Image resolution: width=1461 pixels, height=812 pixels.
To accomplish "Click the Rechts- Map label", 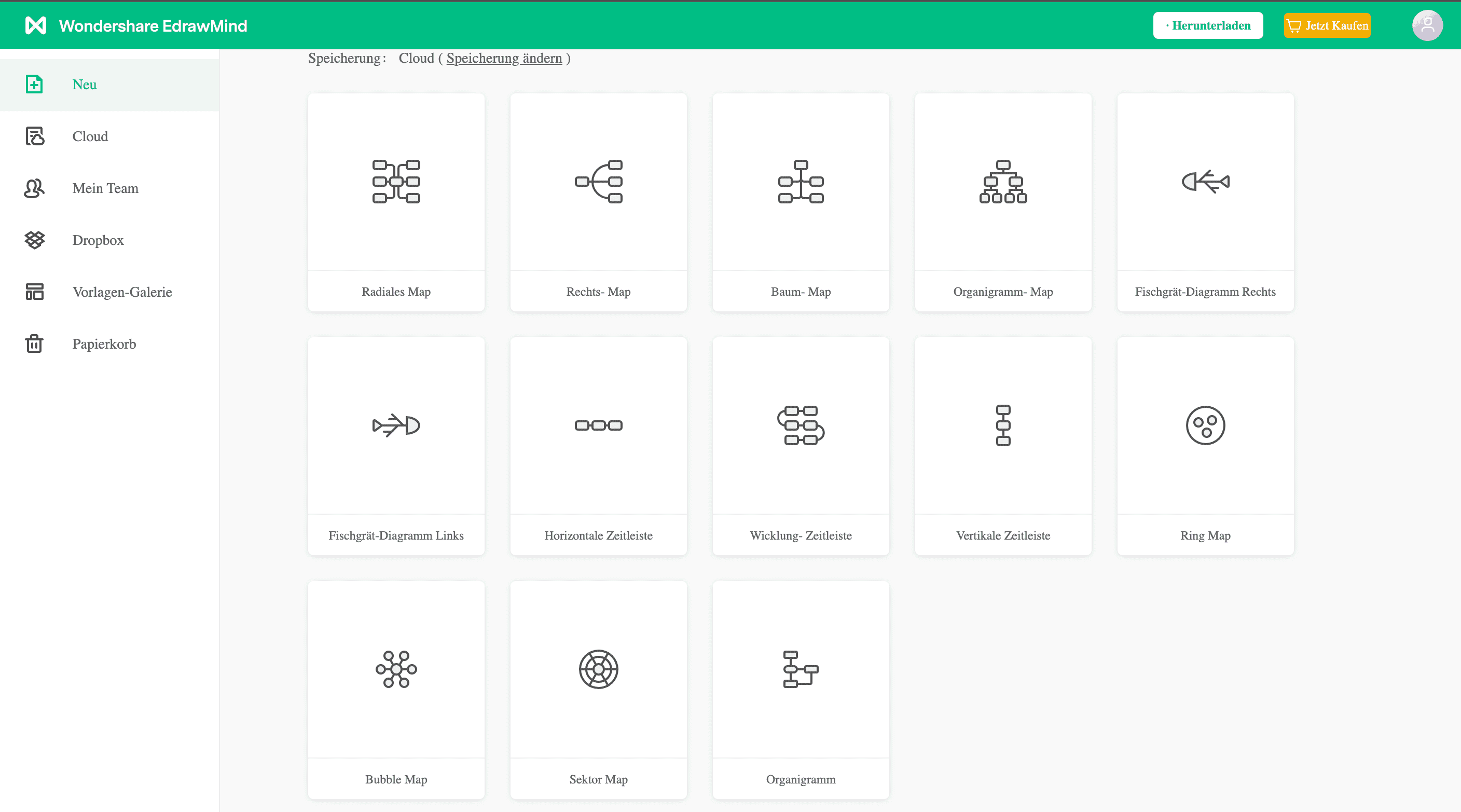I will 598,292.
